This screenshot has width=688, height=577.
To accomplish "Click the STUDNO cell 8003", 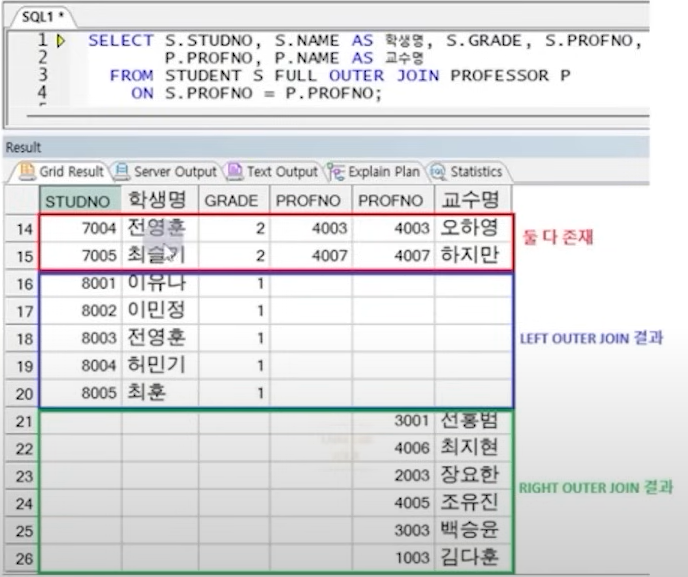I will pyautogui.click(x=80, y=338).
